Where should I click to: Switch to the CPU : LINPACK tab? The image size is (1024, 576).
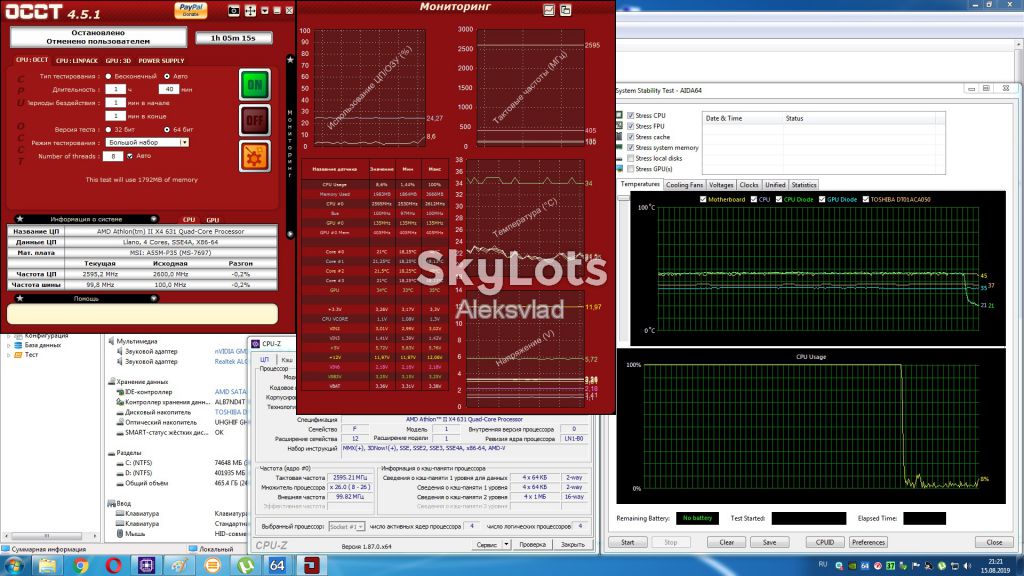(x=76, y=61)
